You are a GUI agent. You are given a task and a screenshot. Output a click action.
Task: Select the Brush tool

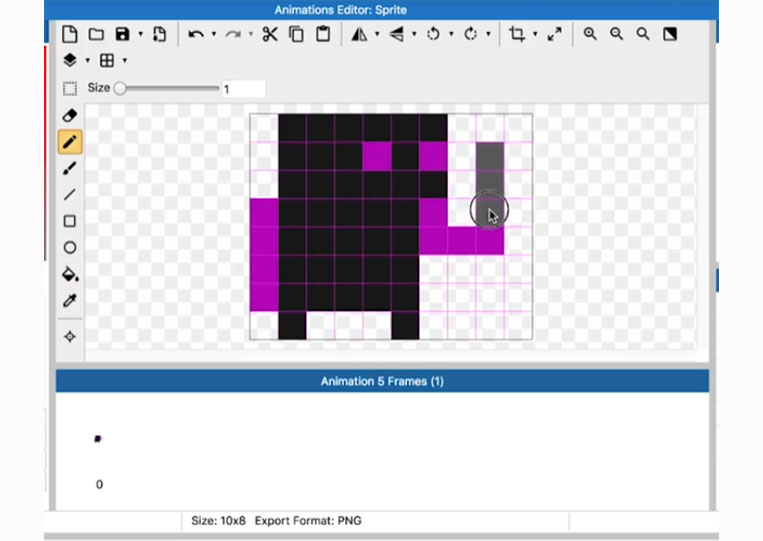(x=70, y=168)
